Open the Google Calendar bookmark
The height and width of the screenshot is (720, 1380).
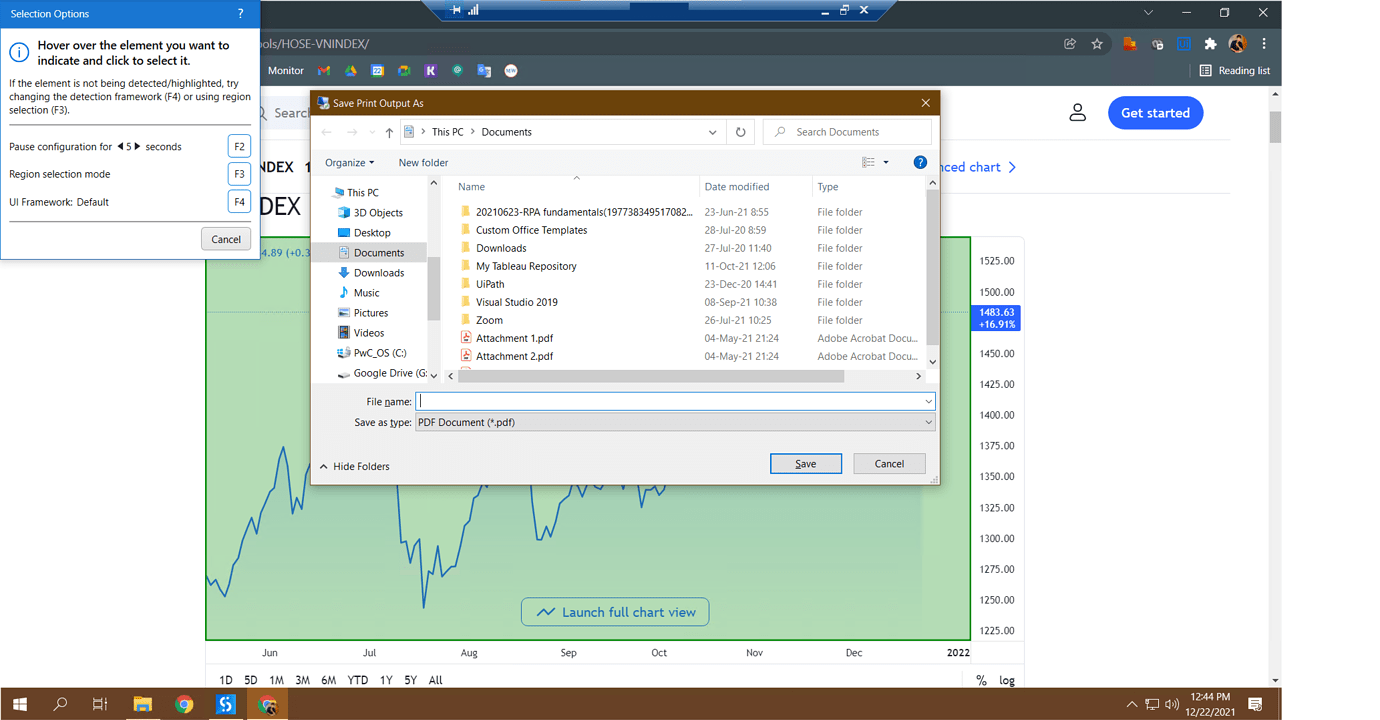(378, 70)
